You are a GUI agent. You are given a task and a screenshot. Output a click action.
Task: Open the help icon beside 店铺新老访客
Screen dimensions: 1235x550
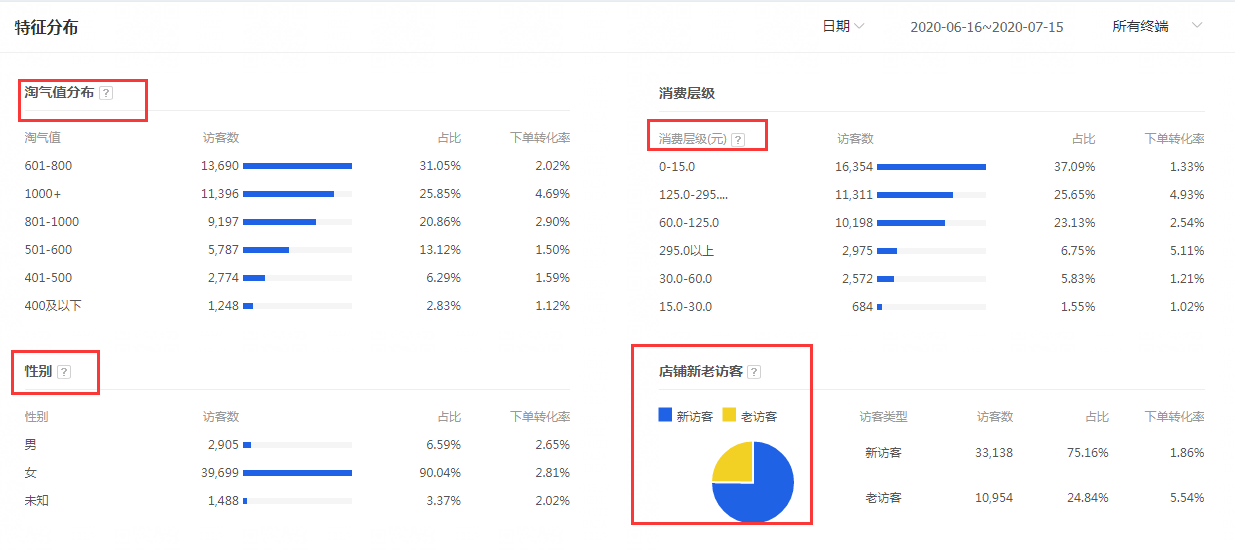(x=754, y=372)
